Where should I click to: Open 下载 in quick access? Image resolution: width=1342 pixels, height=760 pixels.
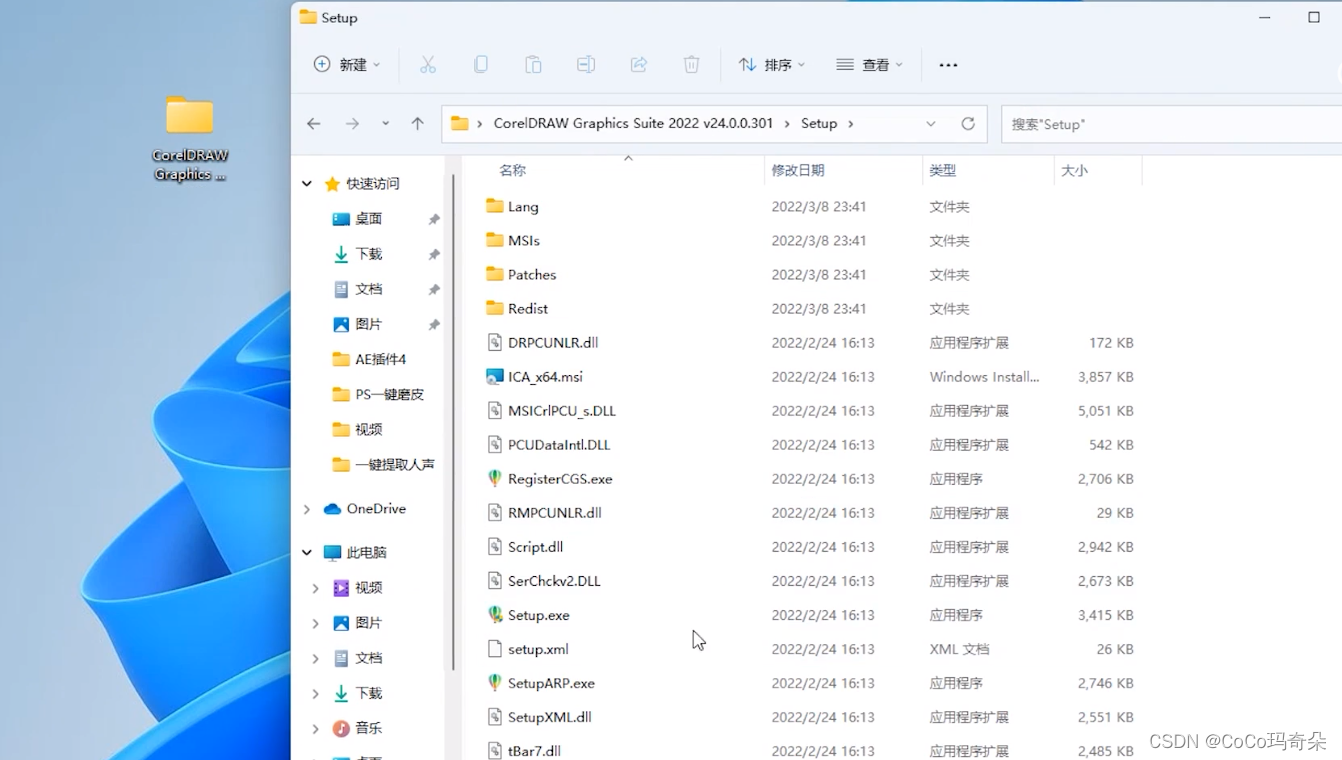point(369,254)
